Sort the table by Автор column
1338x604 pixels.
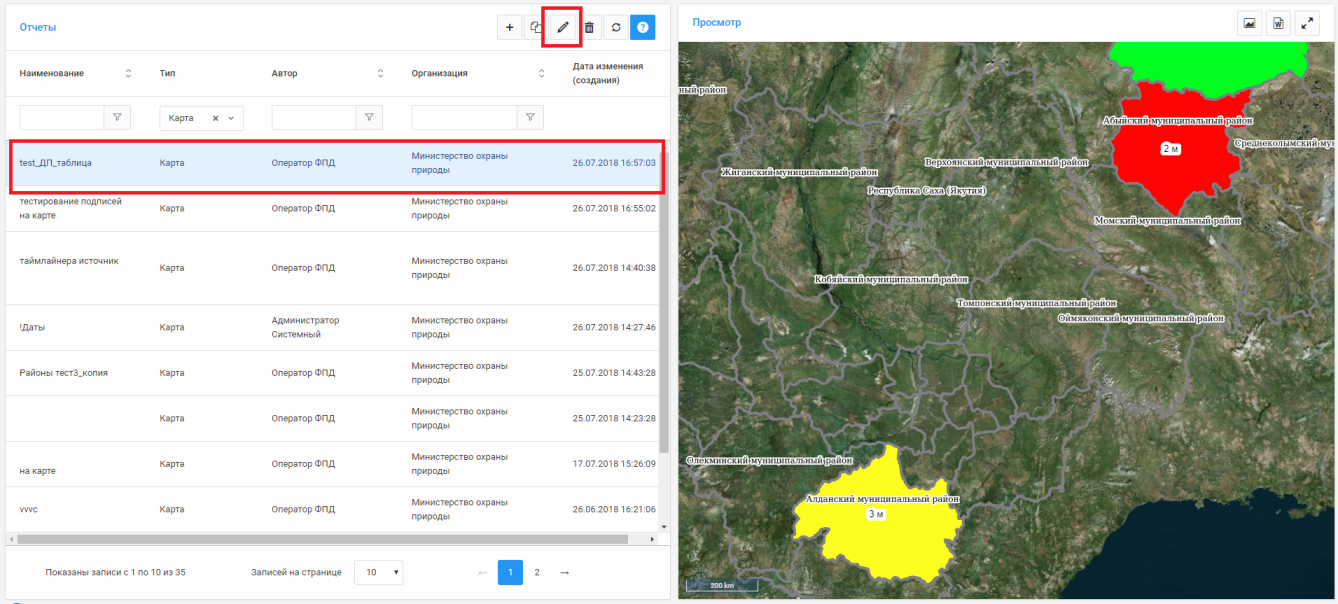point(380,73)
